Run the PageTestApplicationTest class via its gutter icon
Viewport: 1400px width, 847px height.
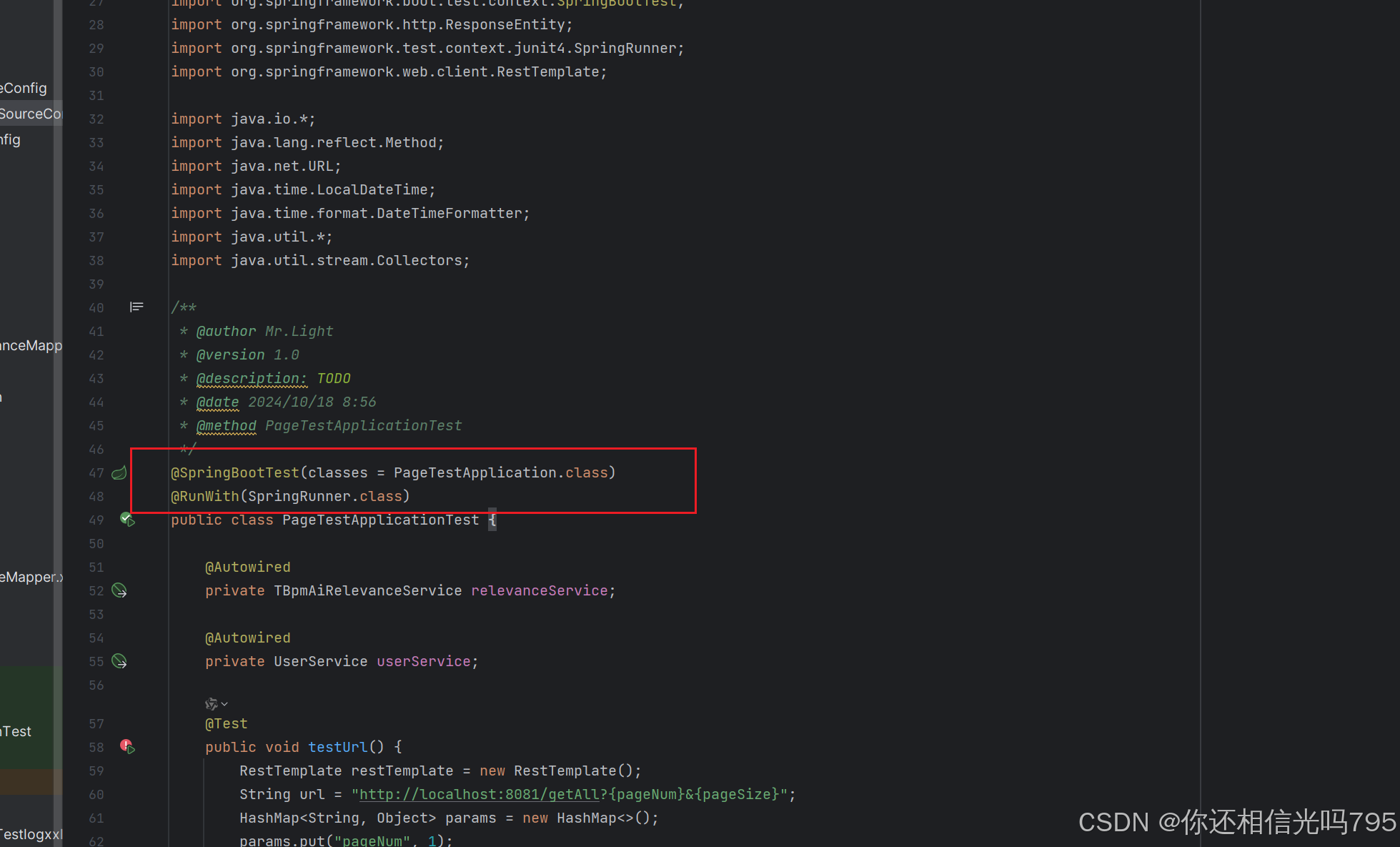127,520
